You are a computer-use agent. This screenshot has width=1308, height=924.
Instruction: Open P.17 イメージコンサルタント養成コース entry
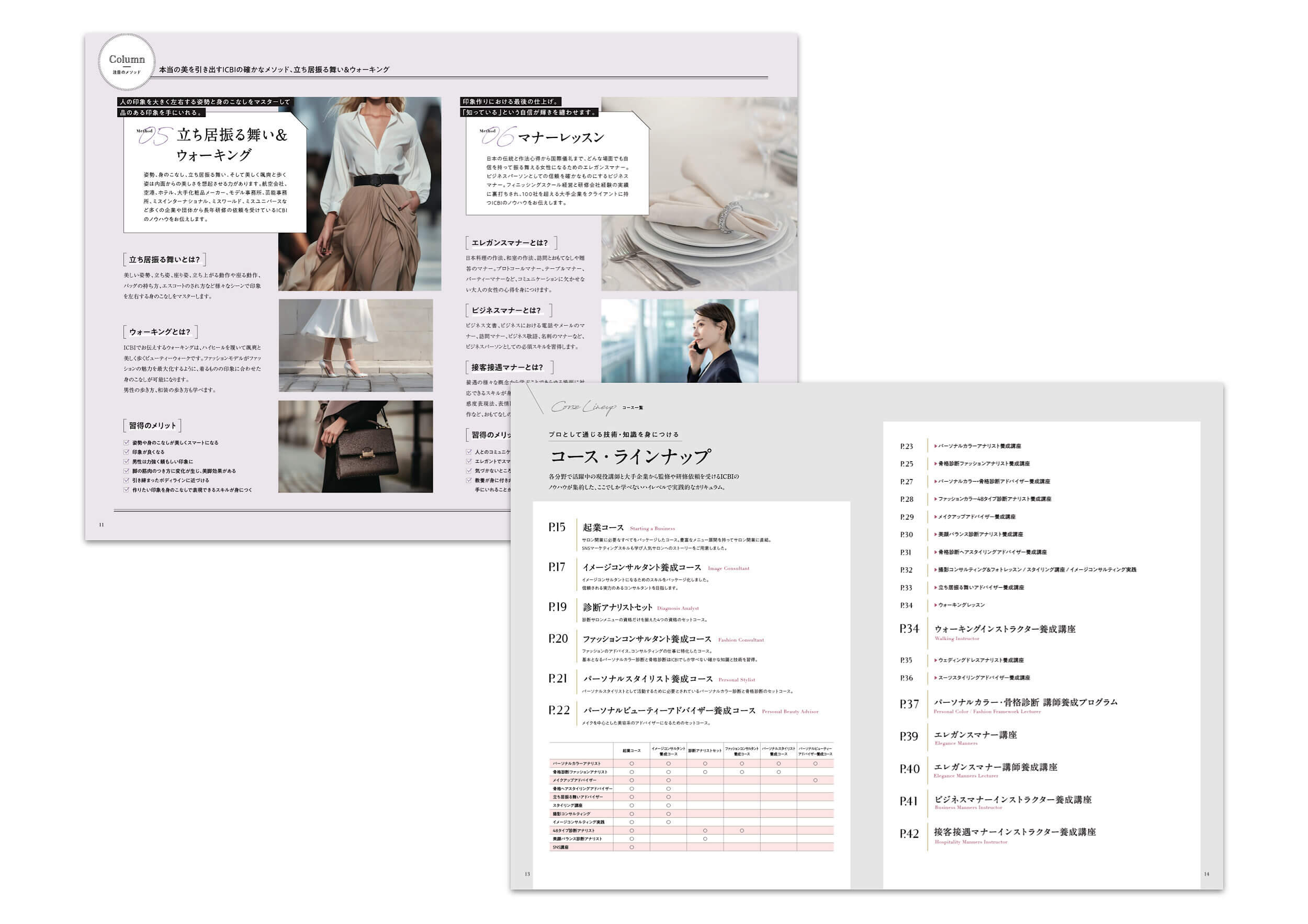[x=641, y=567]
